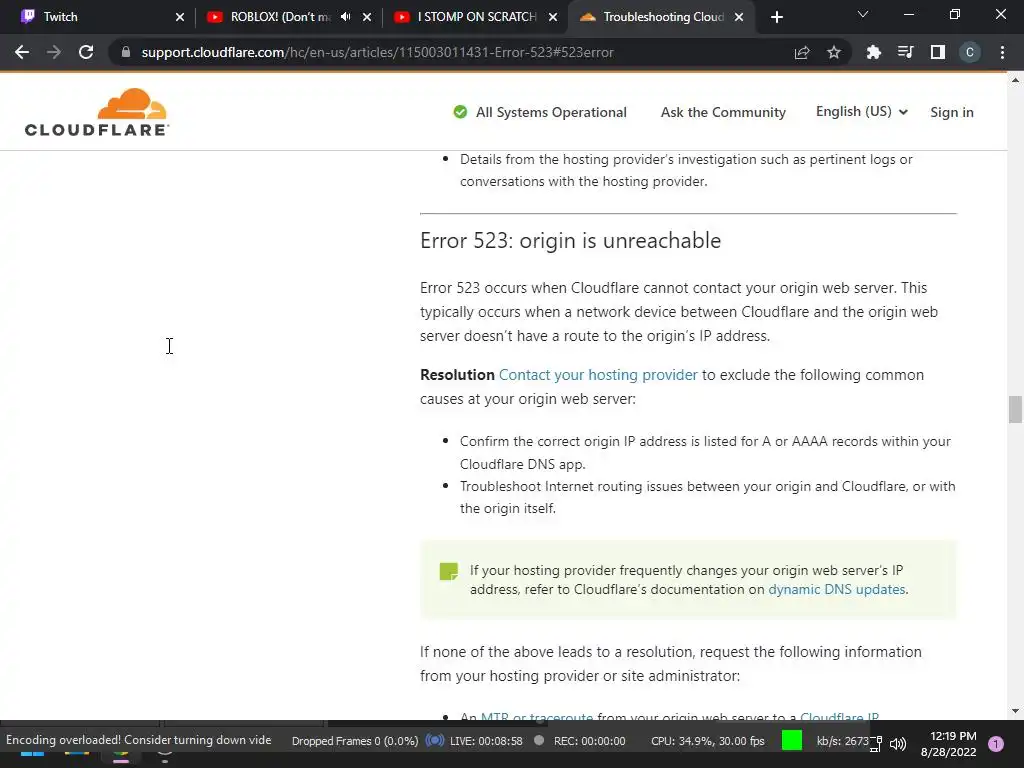Toggle the browser side panel

(938, 52)
